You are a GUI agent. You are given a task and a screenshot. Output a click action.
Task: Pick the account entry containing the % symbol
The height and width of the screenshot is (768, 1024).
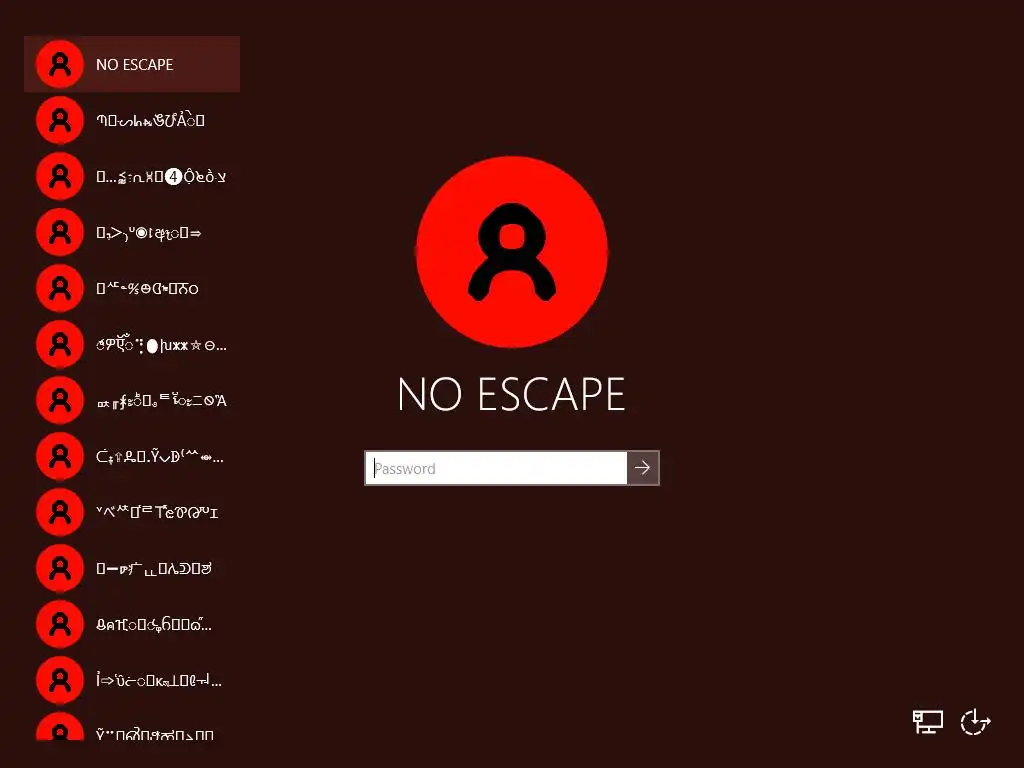132,288
